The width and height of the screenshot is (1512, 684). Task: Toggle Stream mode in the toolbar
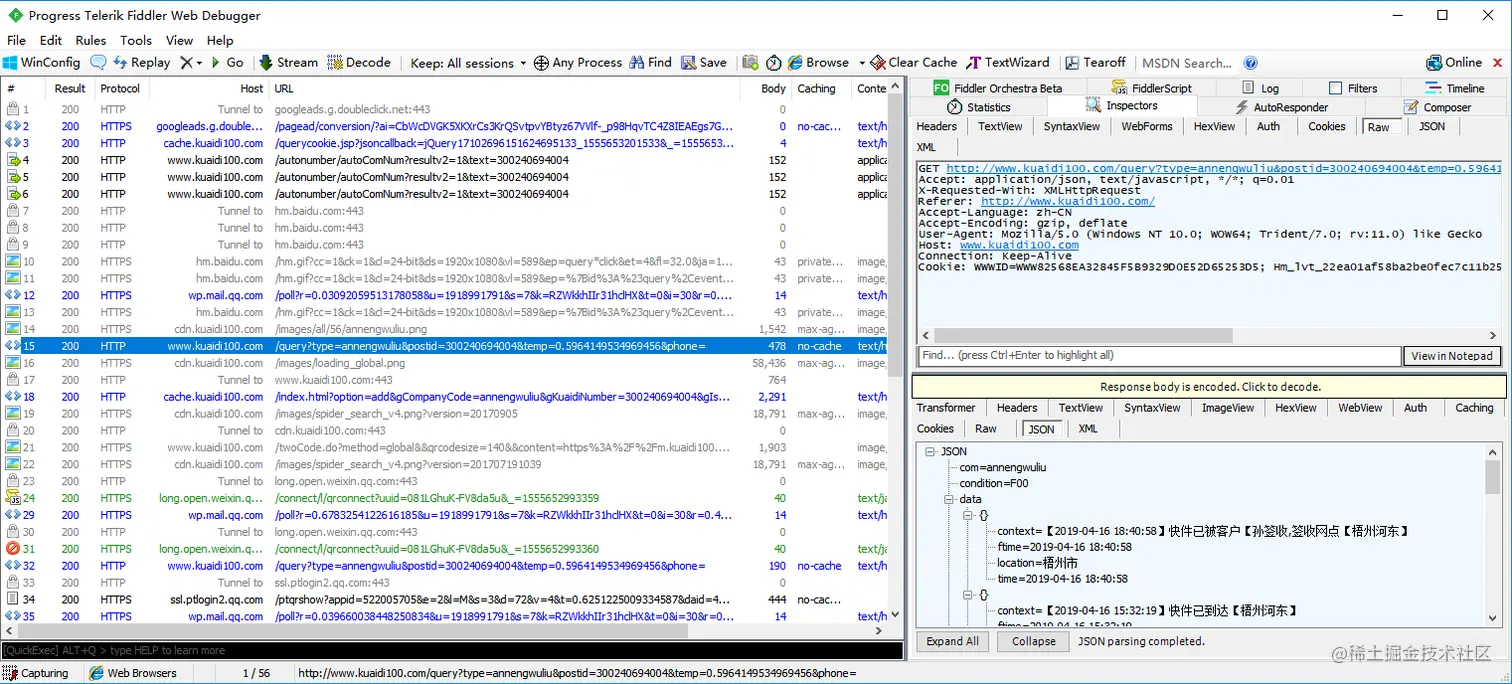288,62
